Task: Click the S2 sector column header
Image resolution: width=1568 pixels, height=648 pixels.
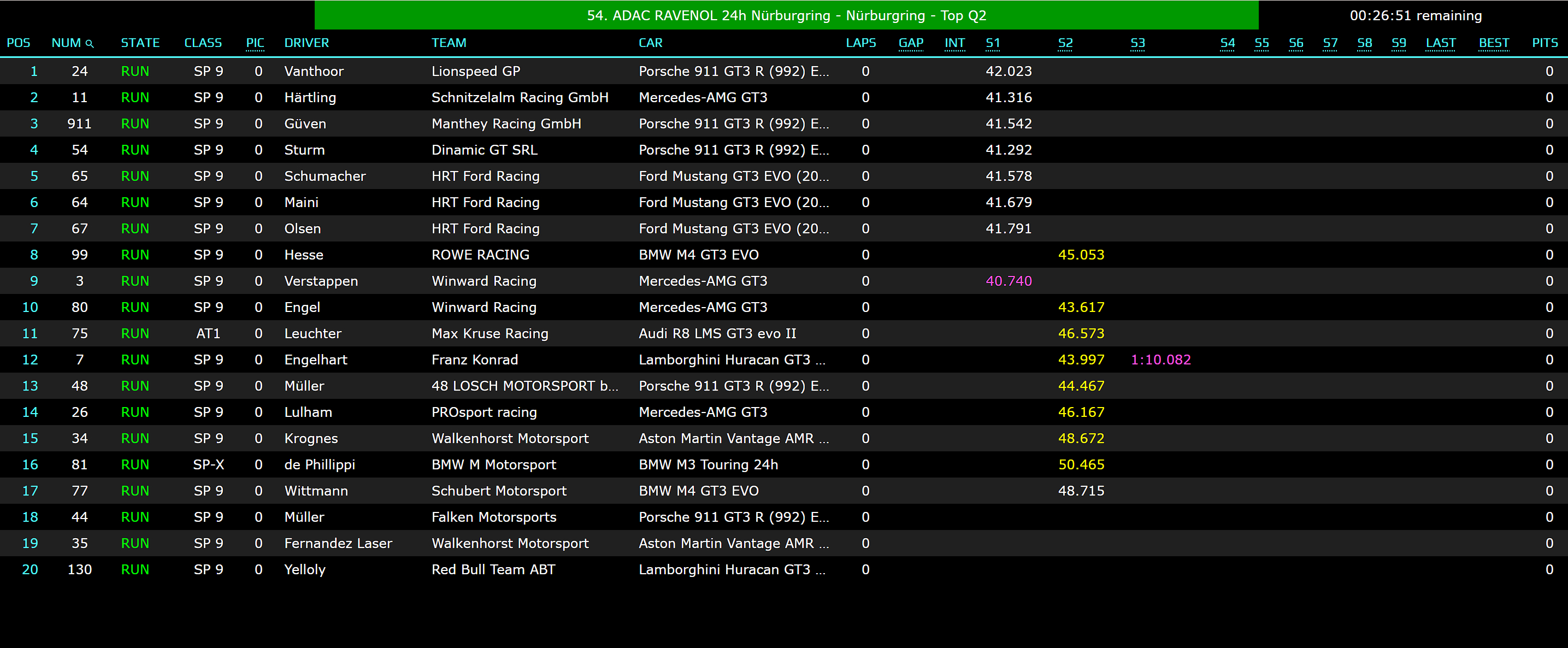Action: pos(1065,43)
